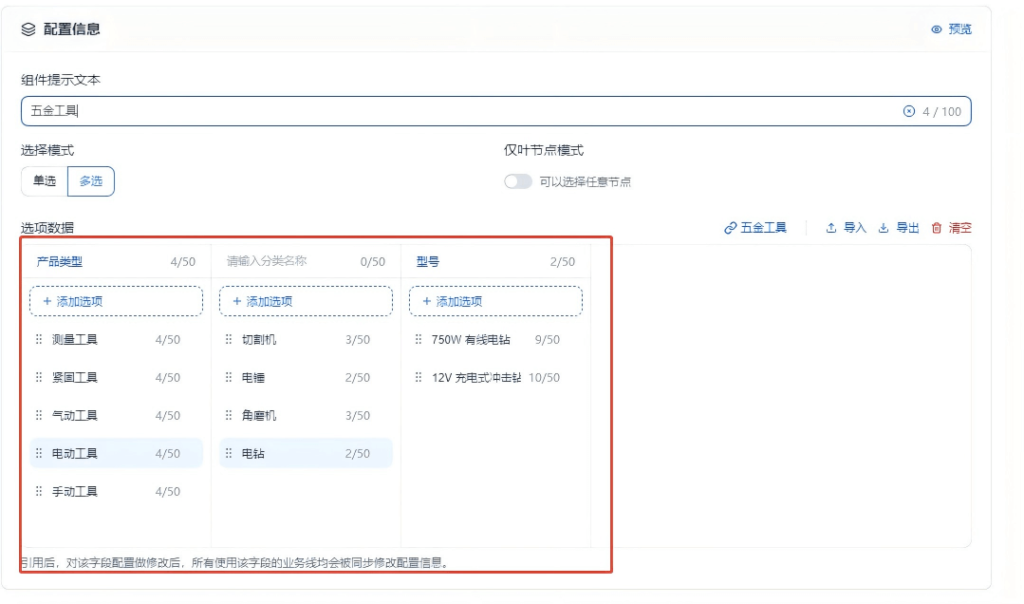Click the 请输入分类名称 input field
1024x604 pixels.
[x=265, y=261]
